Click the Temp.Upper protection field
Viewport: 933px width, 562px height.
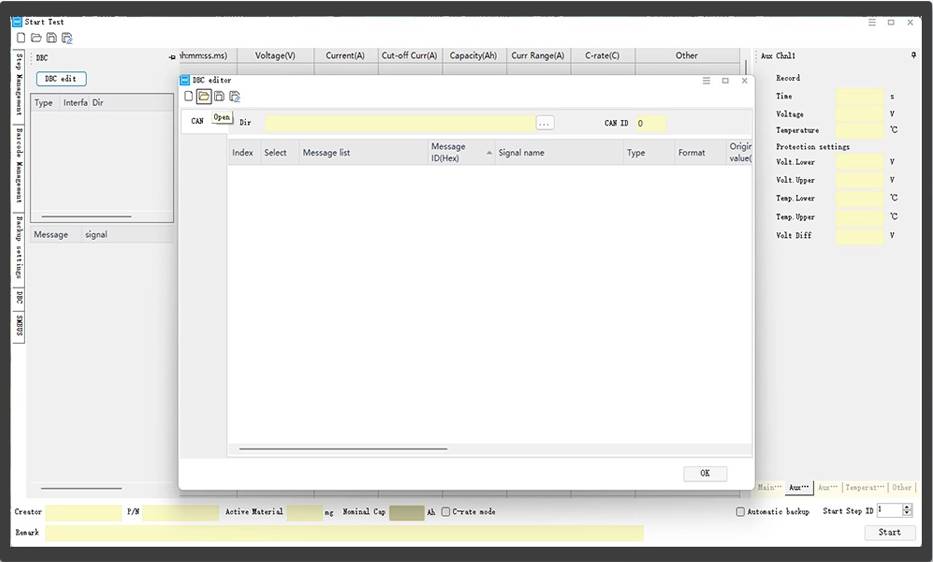(860, 217)
